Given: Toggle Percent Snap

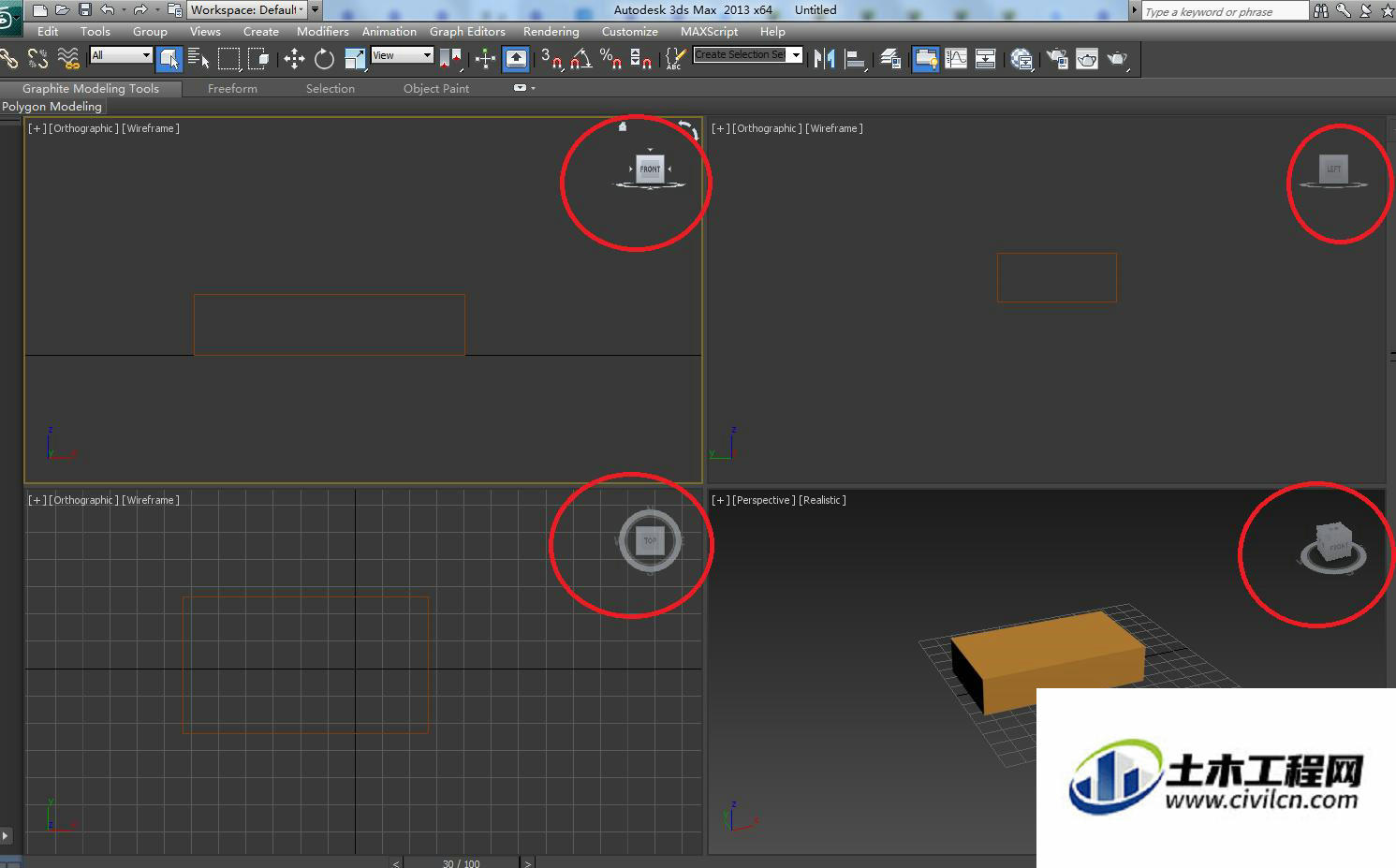Looking at the screenshot, I should tap(611, 59).
